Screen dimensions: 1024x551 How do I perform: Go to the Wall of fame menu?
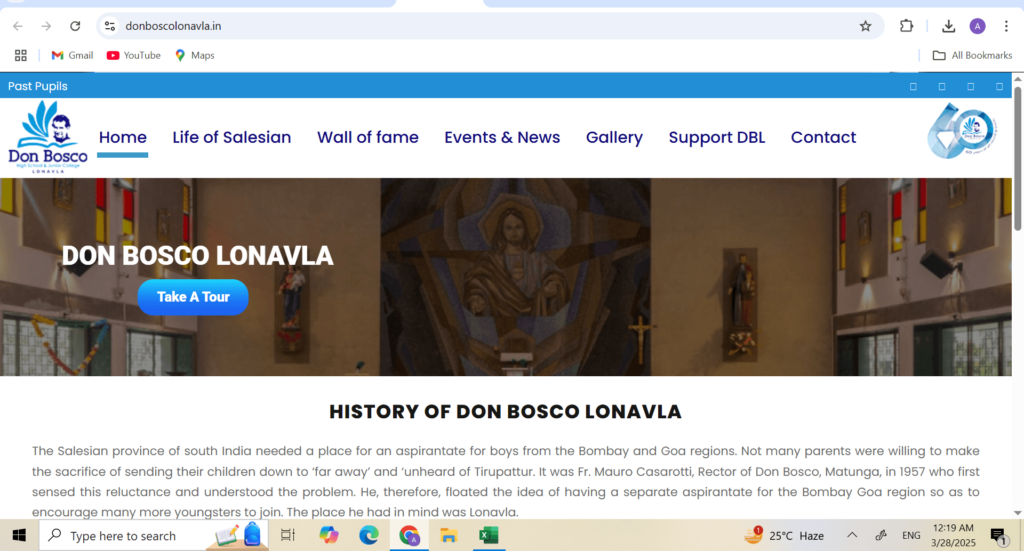click(367, 138)
